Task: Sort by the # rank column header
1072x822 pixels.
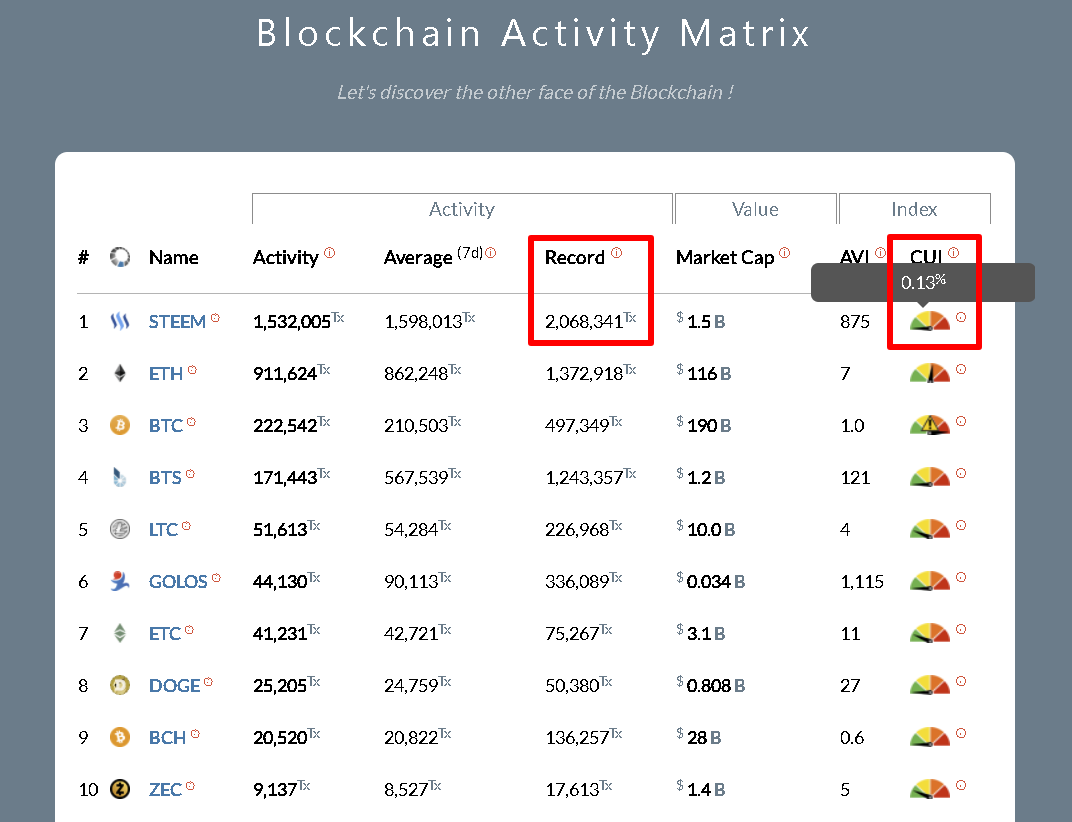Action: [83, 257]
